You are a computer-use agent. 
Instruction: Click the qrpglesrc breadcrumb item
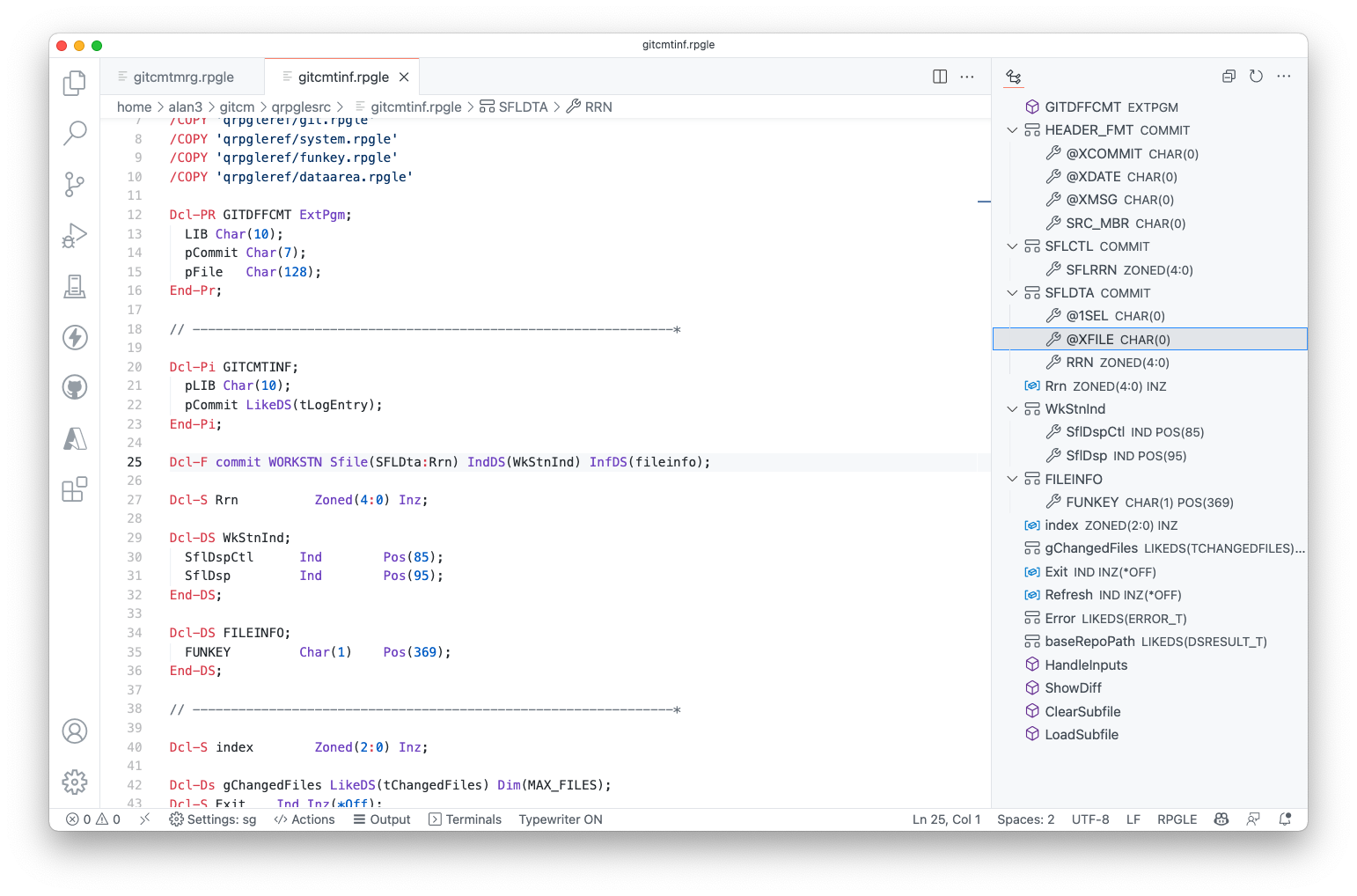click(302, 106)
